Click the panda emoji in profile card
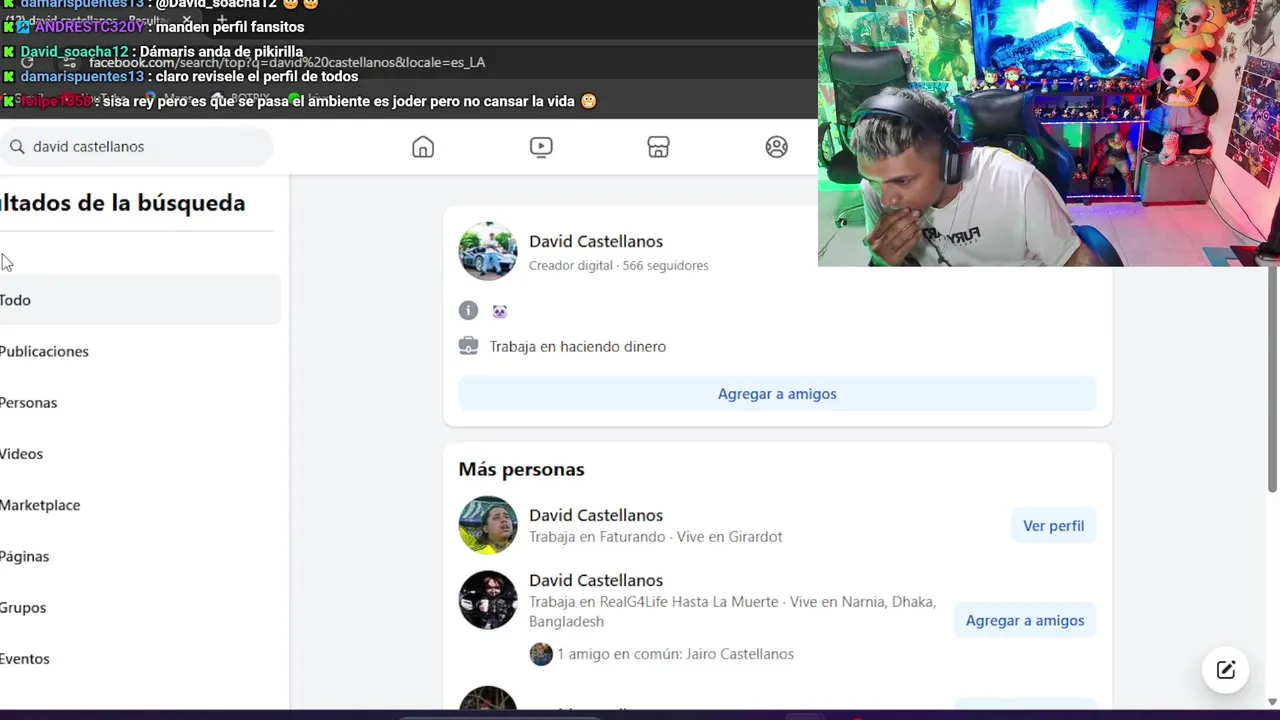Viewport: 1280px width, 720px height. 500,311
